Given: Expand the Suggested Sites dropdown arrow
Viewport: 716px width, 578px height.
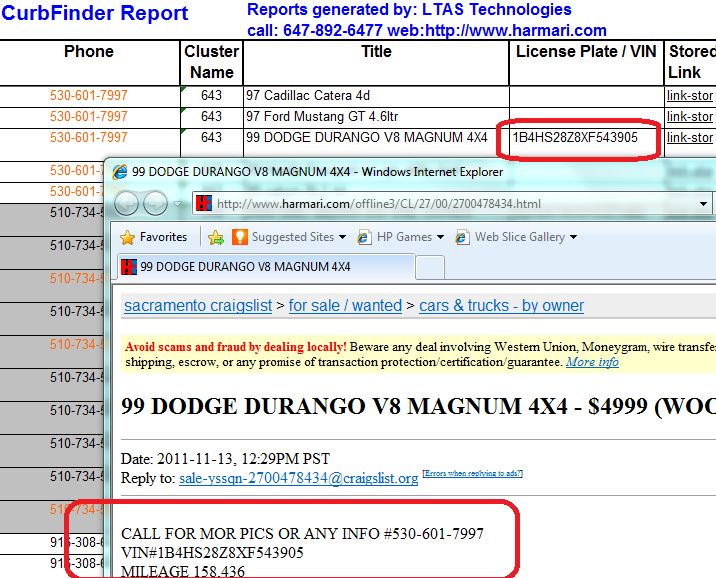Looking at the screenshot, I should [342, 237].
